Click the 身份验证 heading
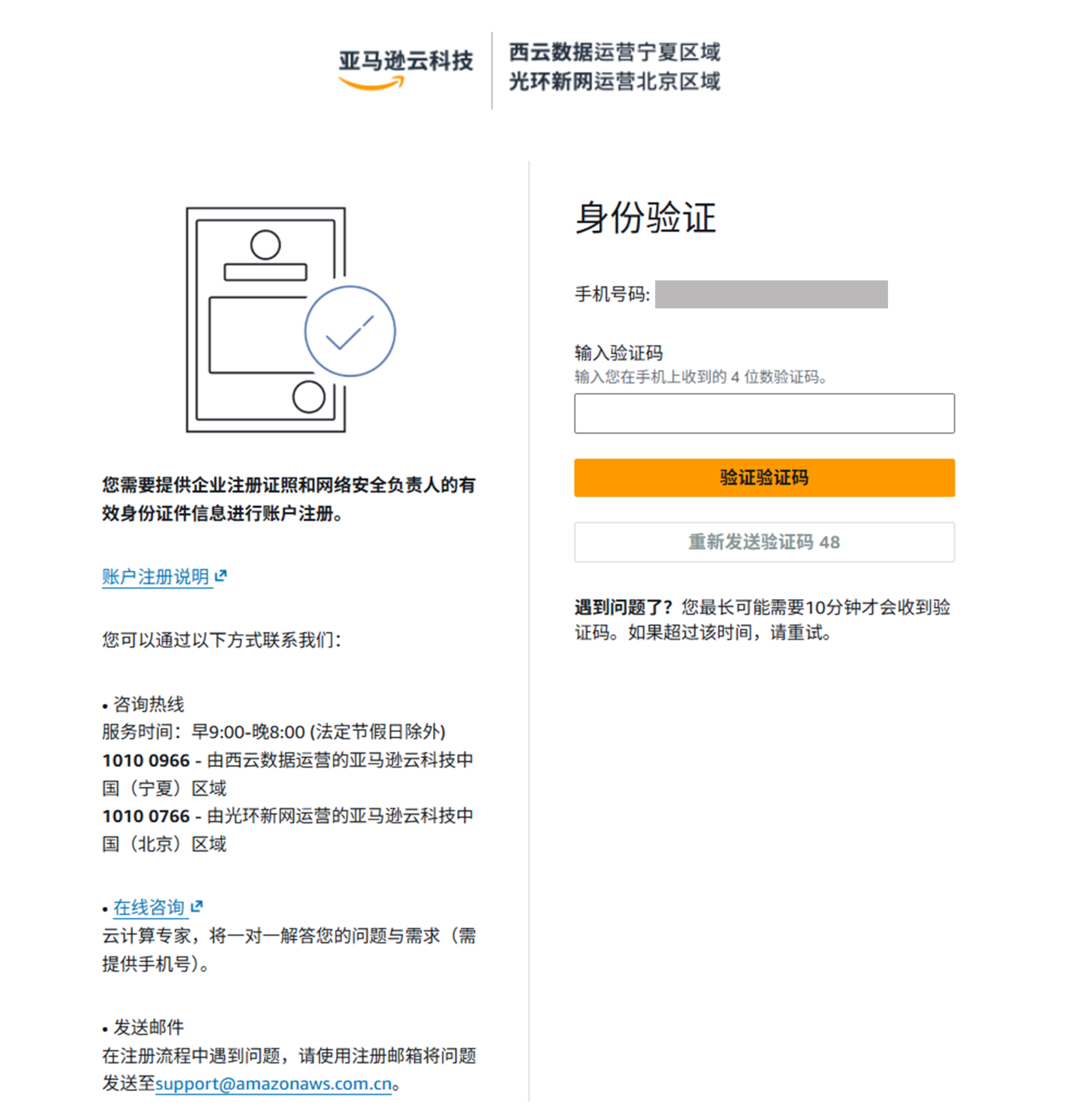This screenshot has height=1120, width=1080. click(646, 218)
